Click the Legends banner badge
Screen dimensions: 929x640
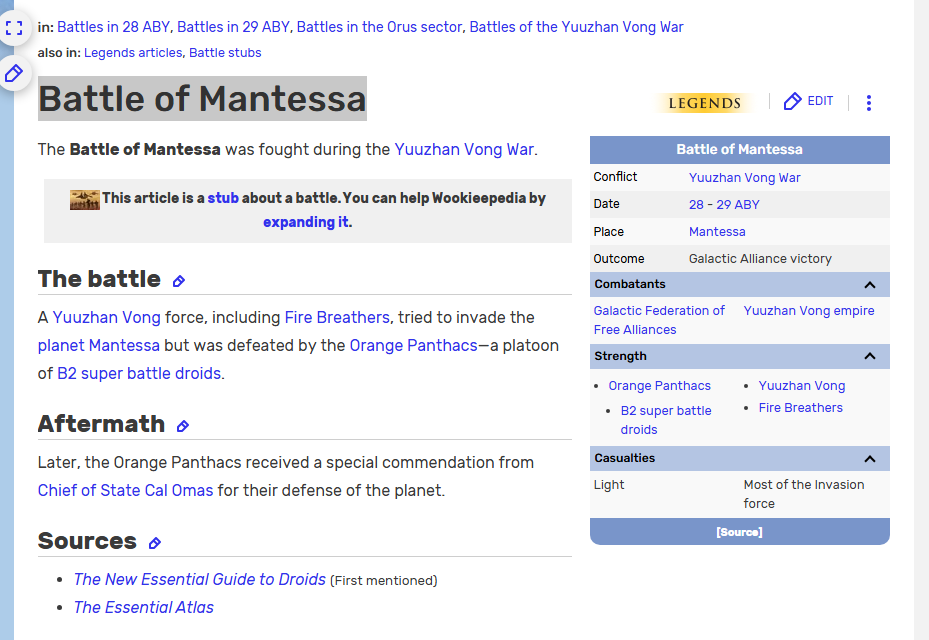704,103
